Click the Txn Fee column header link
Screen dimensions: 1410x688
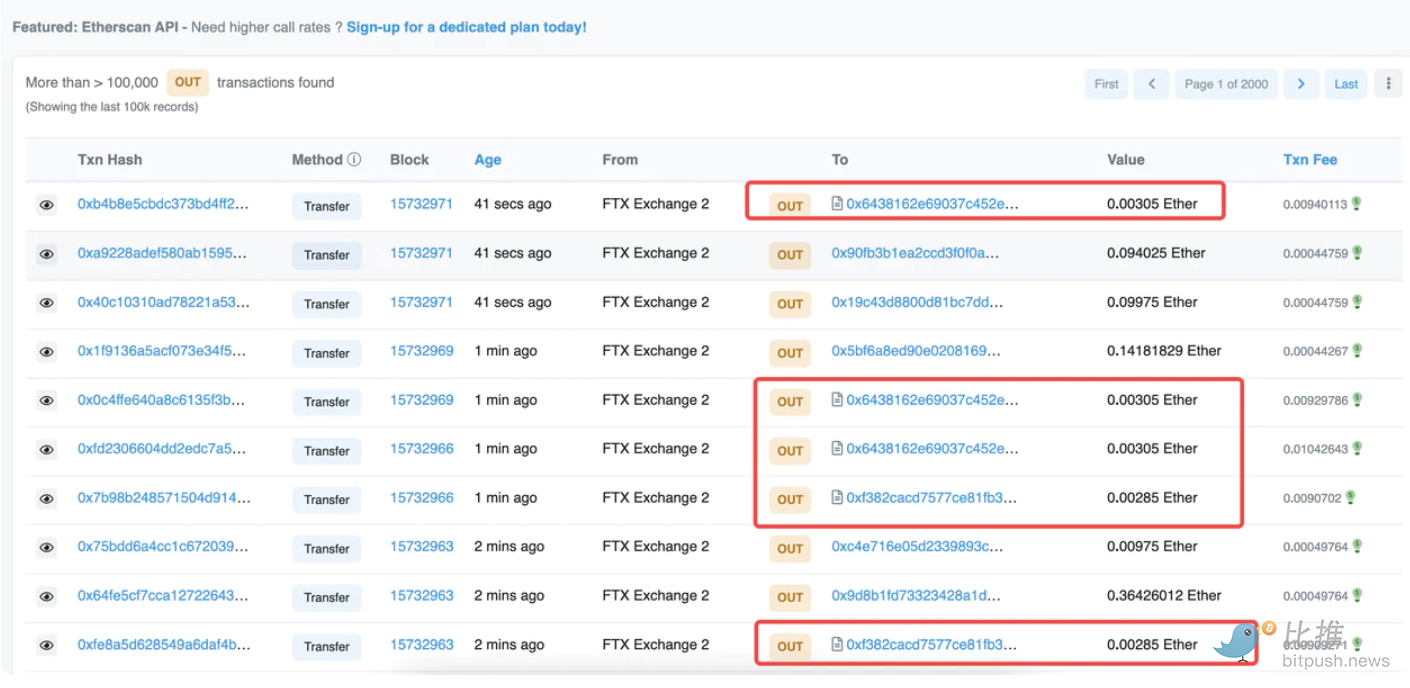click(x=1310, y=160)
